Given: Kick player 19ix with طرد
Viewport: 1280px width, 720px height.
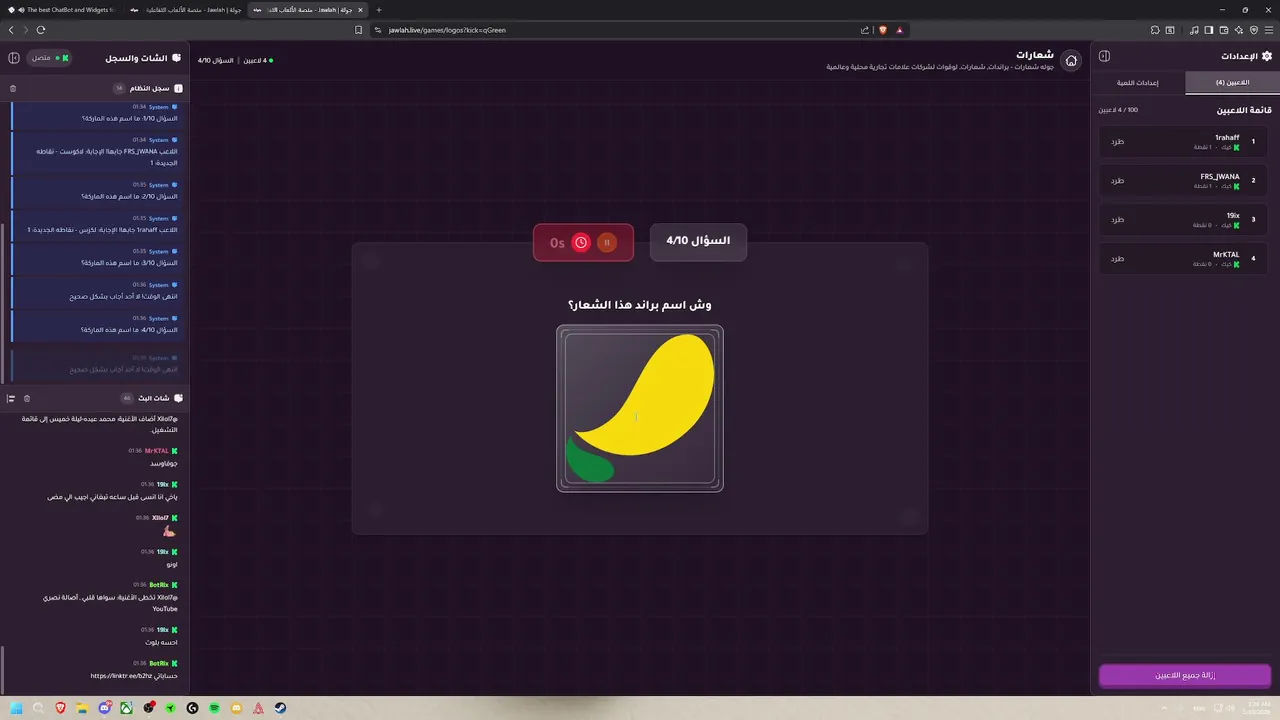Looking at the screenshot, I should (x=1117, y=219).
